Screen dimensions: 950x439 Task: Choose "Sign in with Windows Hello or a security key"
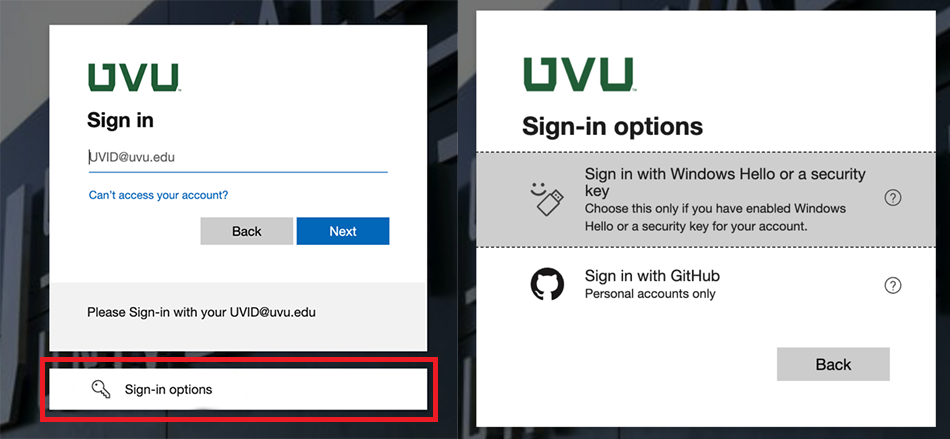coord(725,181)
